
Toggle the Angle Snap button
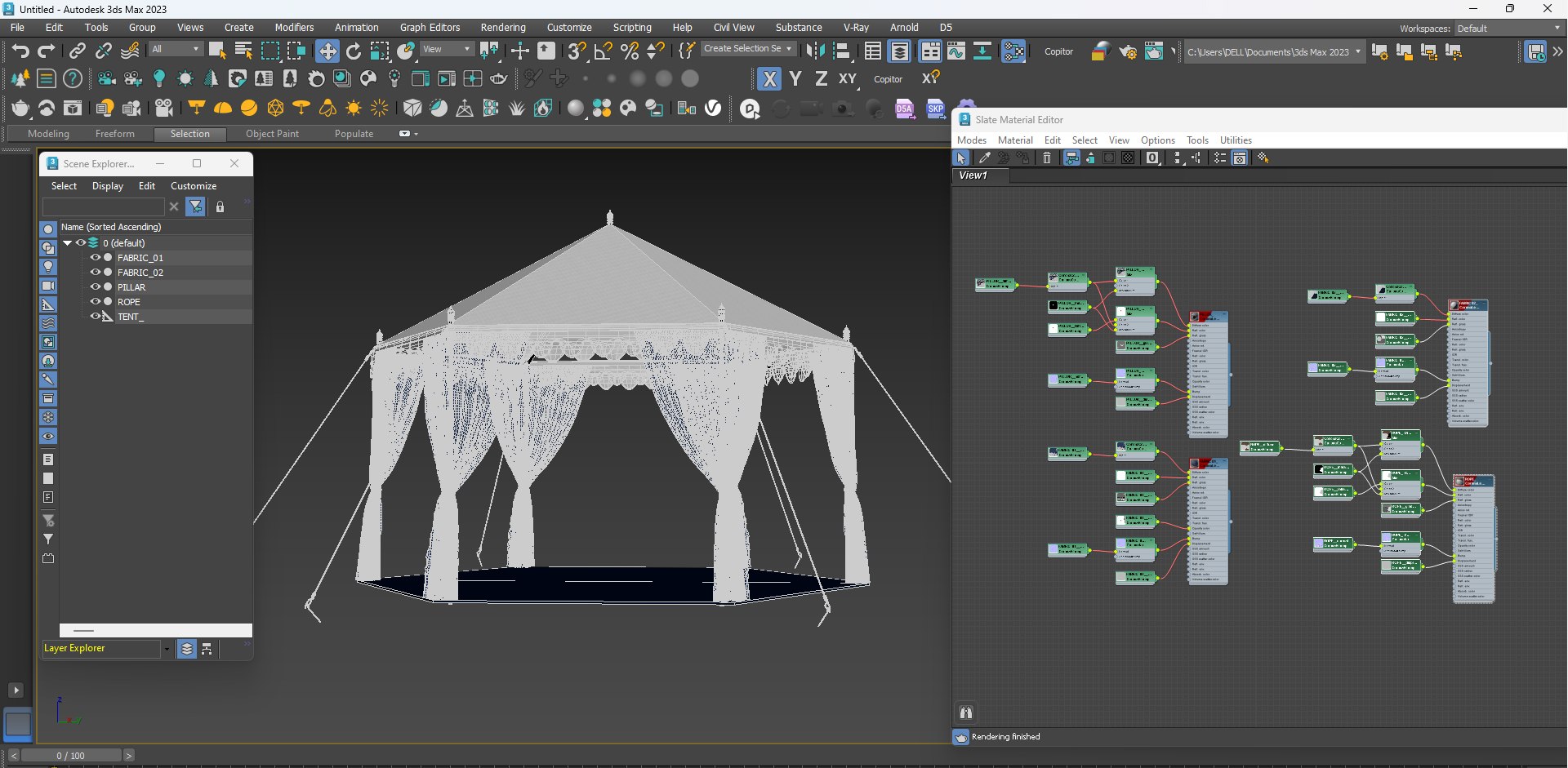603,51
